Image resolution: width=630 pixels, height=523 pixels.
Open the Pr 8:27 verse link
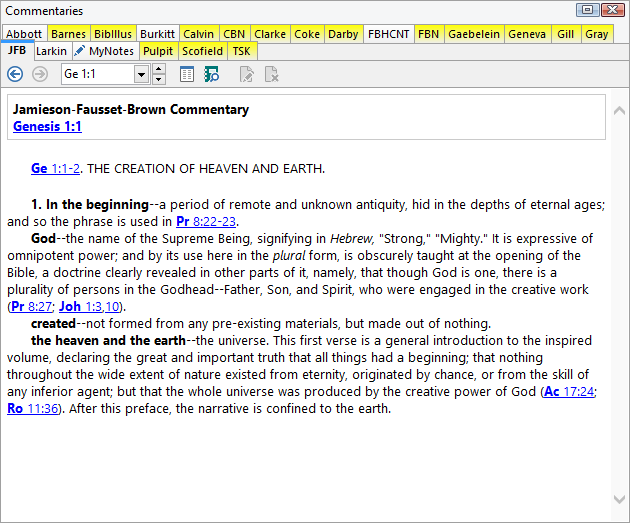(32, 306)
